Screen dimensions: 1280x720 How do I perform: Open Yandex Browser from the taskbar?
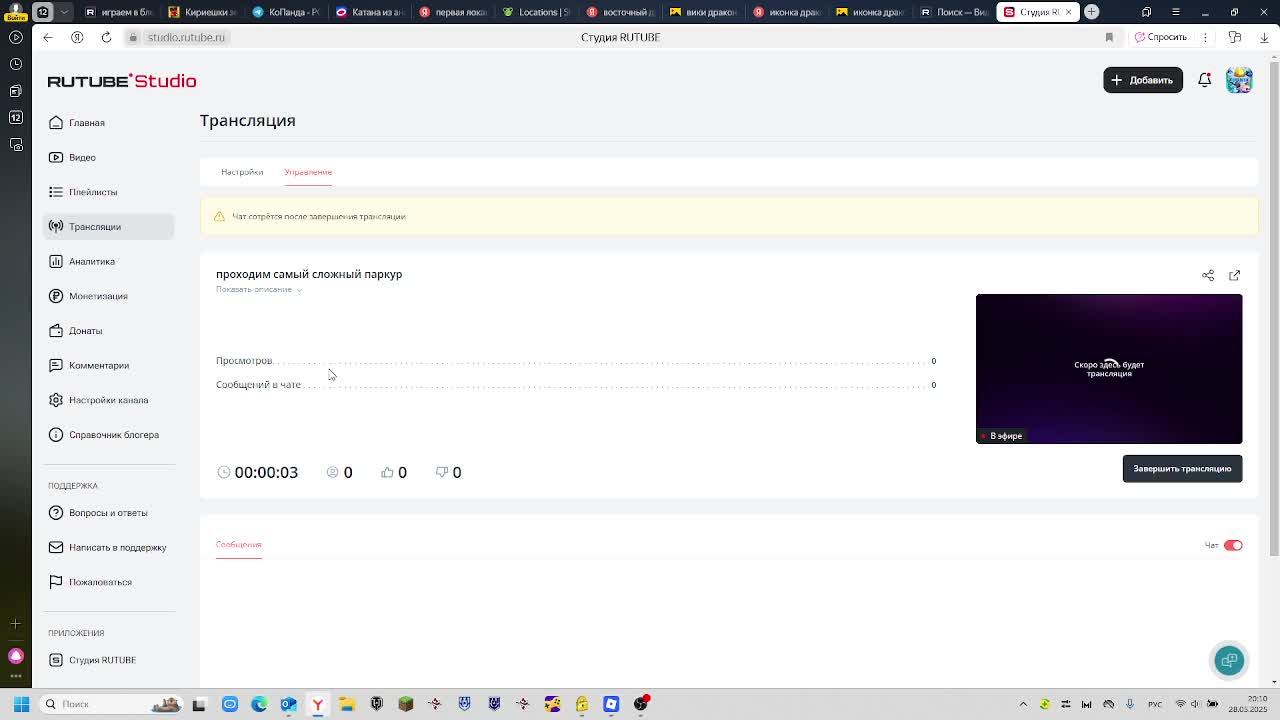click(x=318, y=704)
